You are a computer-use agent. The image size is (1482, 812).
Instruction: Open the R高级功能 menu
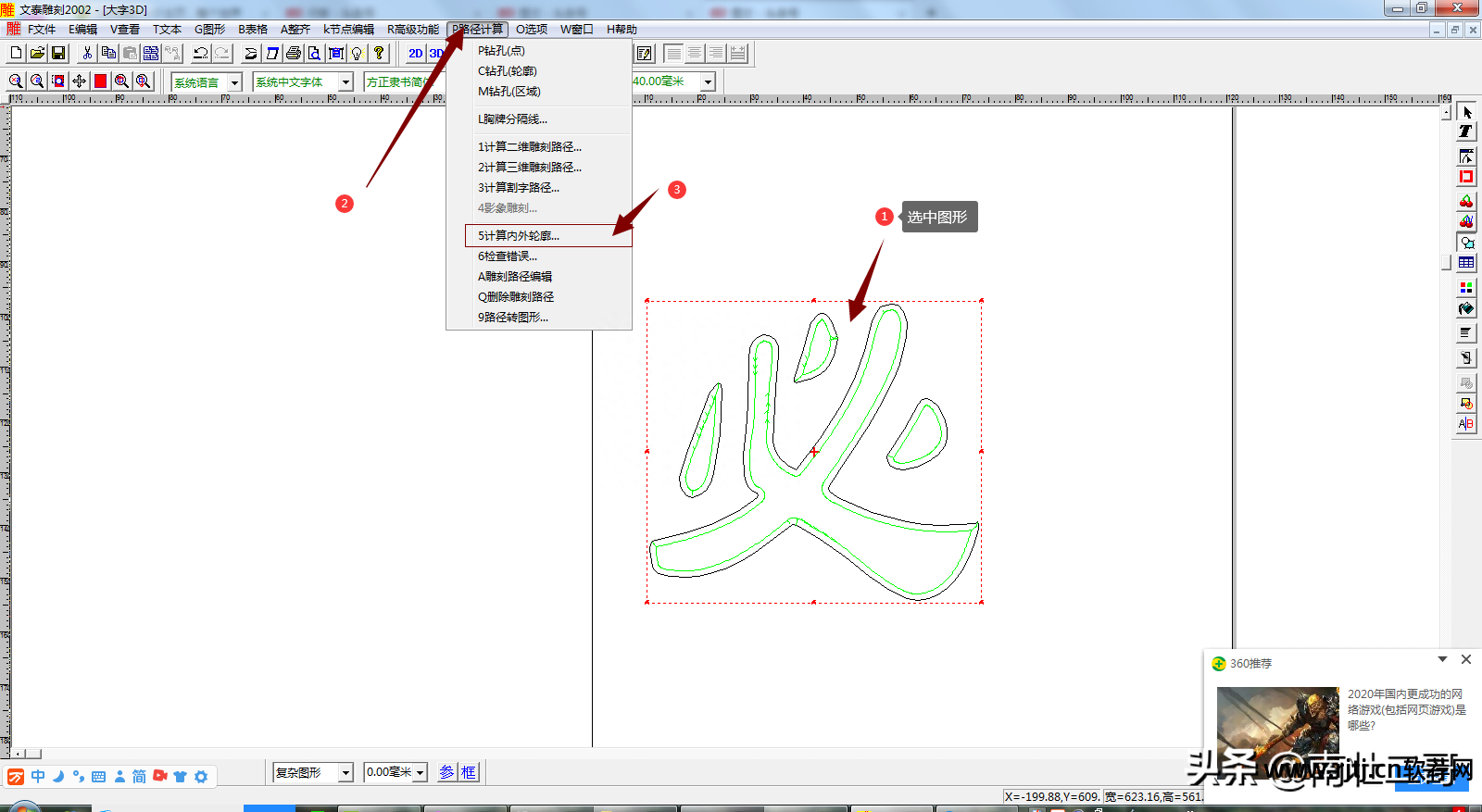413,30
